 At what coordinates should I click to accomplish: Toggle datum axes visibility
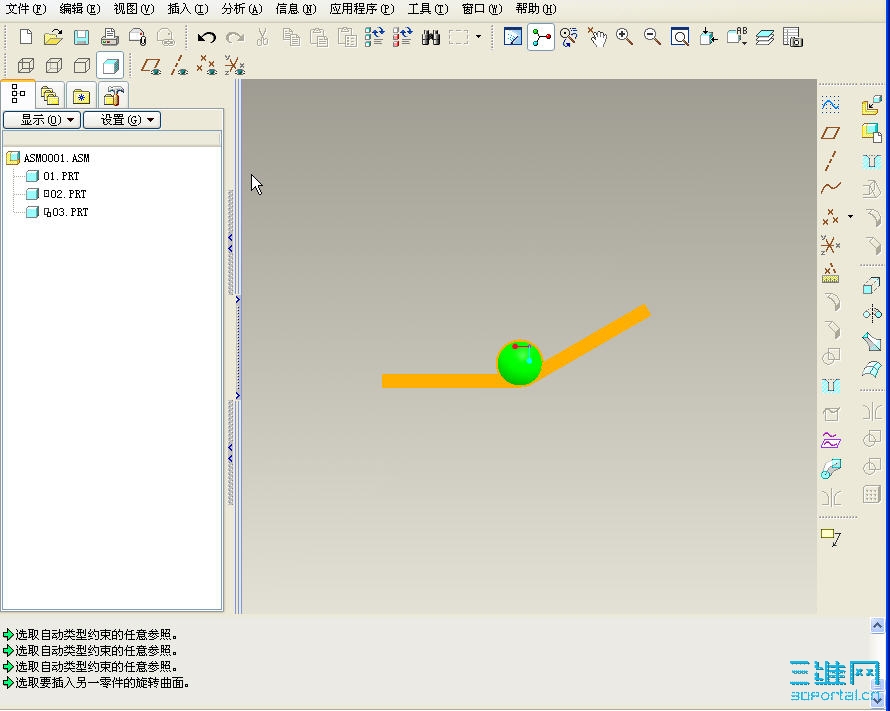179,66
